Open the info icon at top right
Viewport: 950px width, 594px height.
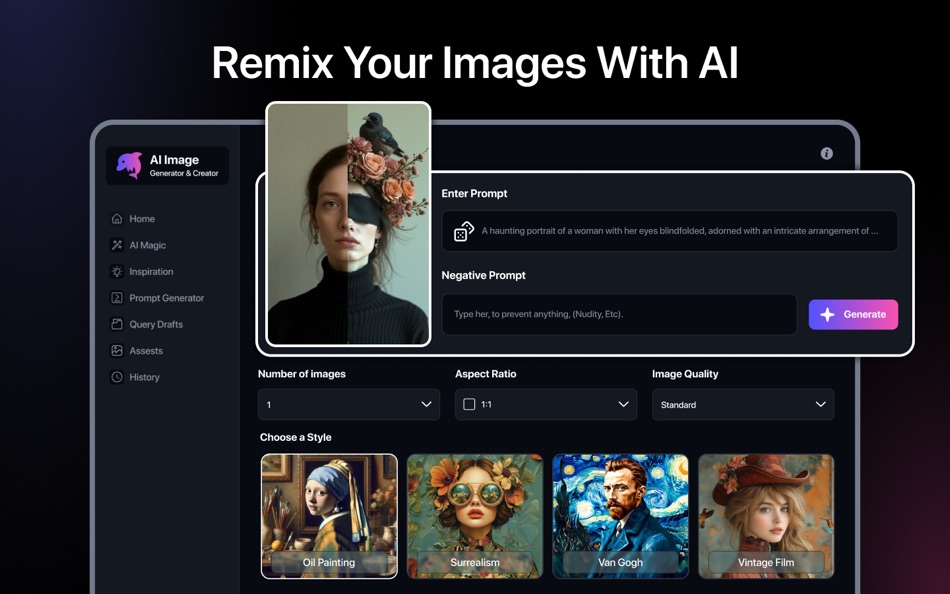[826, 153]
